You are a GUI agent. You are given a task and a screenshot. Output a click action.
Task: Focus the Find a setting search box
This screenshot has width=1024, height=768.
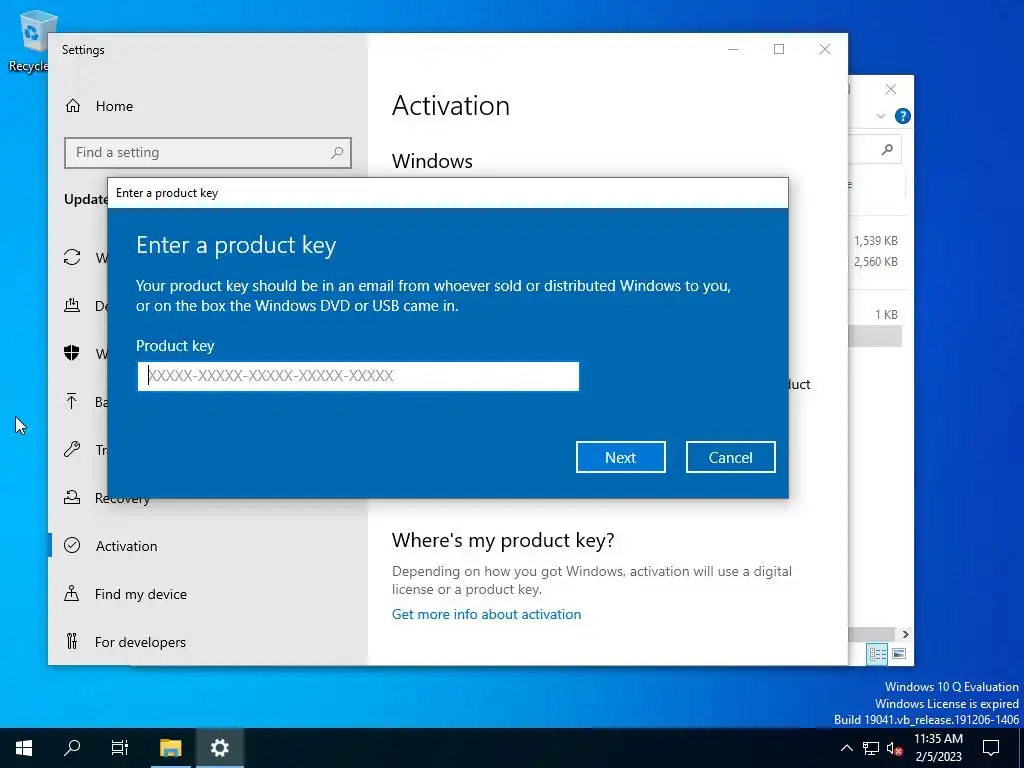click(x=208, y=153)
